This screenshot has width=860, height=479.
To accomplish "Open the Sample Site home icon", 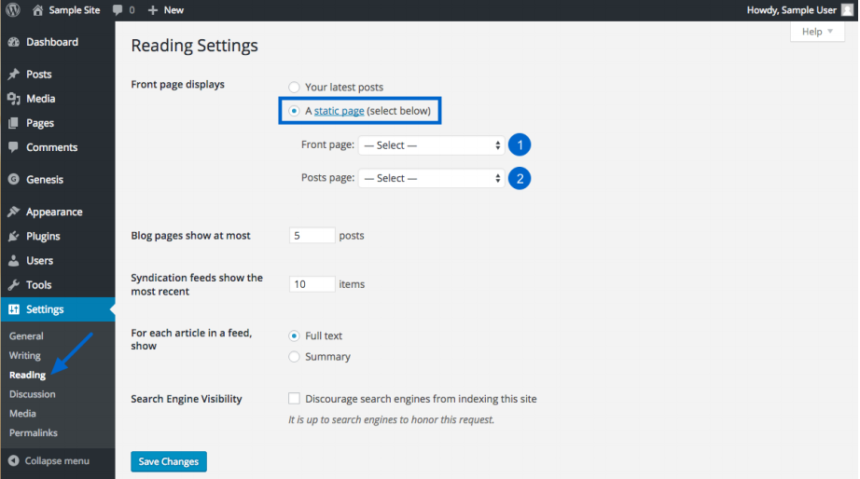I will coord(37,10).
